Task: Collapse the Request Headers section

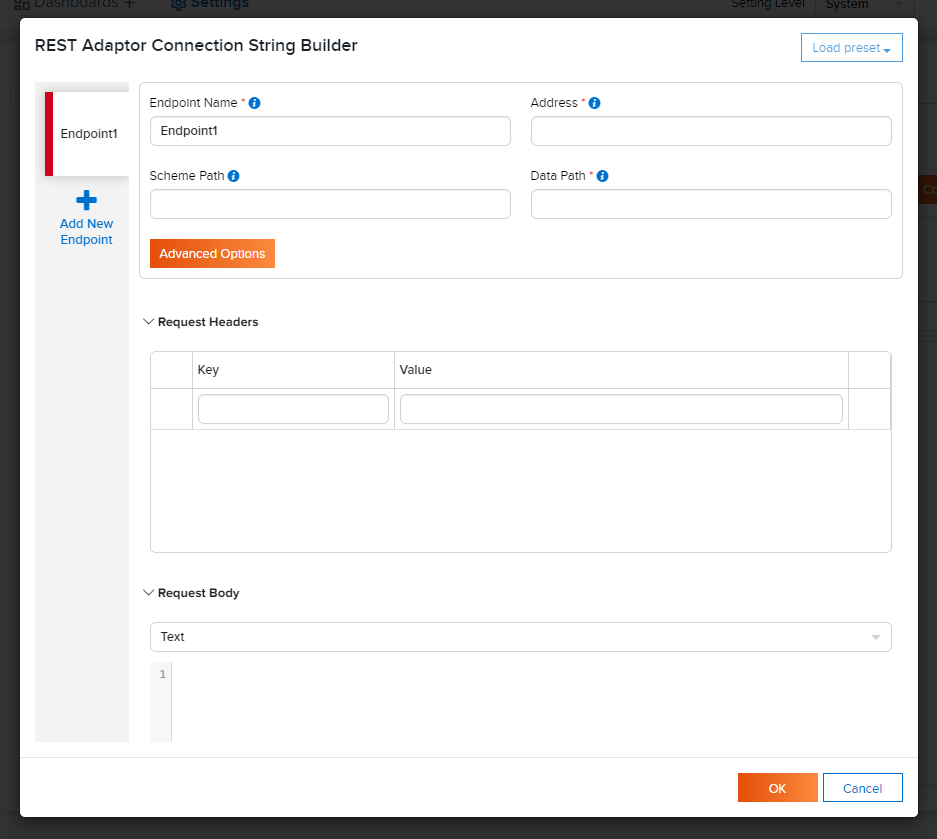Action: click(x=149, y=321)
